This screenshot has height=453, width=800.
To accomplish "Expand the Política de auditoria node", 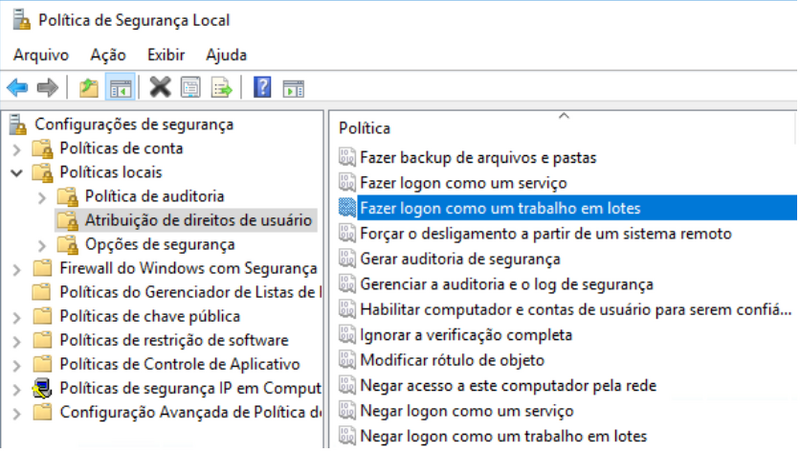I will click(42, 197).
